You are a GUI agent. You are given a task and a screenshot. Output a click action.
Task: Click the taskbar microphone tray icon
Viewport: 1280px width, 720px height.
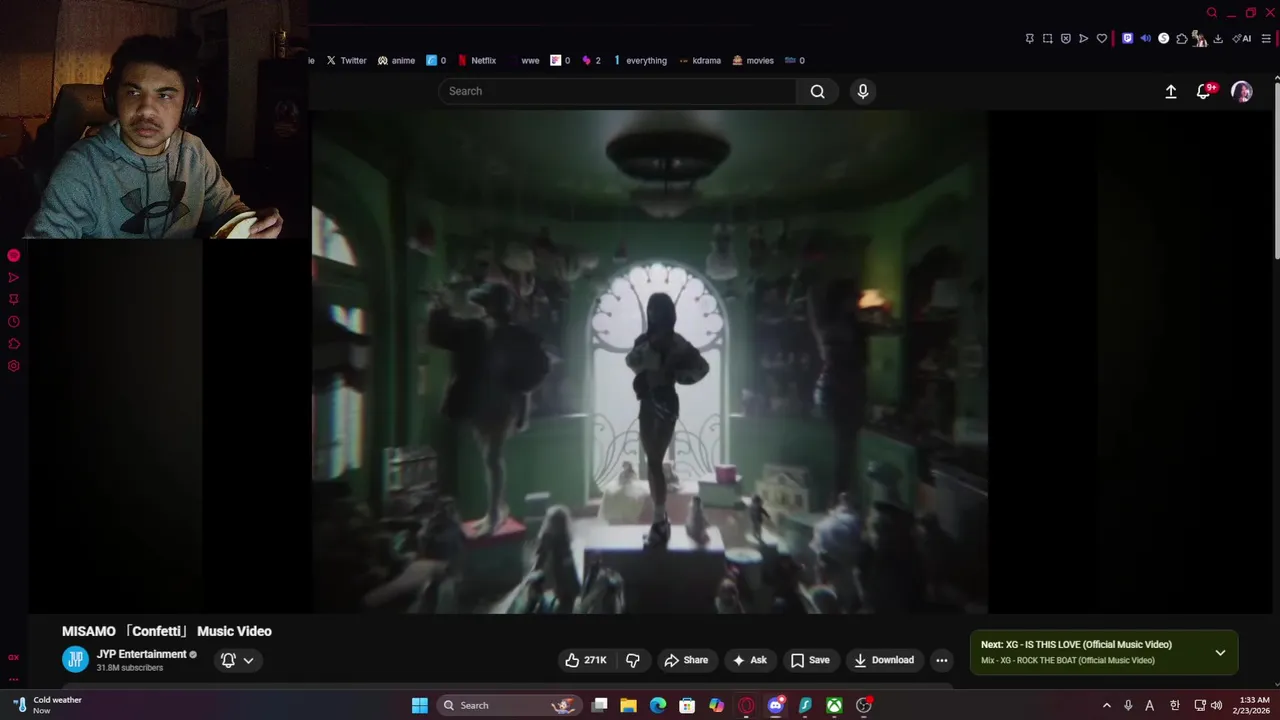[1128, 706]
